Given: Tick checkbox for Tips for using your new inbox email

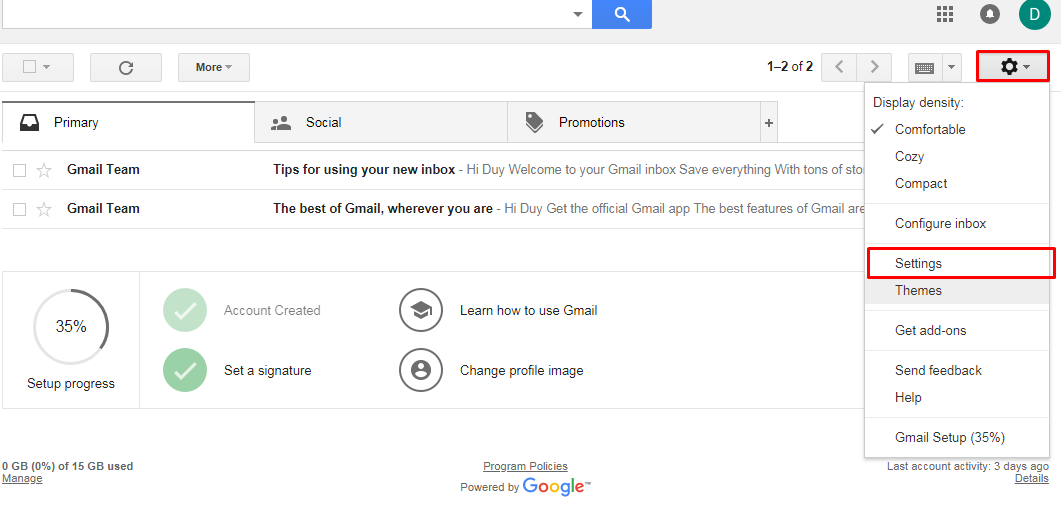Looking at the screenshot, I should tap(20, 170).
